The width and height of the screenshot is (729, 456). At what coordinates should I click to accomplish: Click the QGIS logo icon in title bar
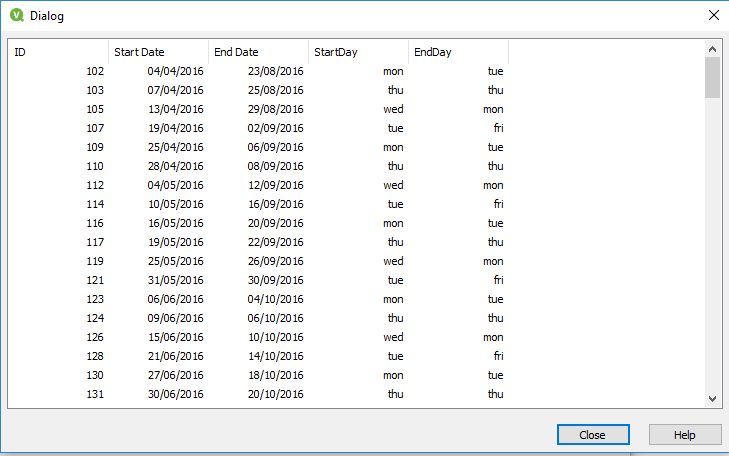(17, 15)
